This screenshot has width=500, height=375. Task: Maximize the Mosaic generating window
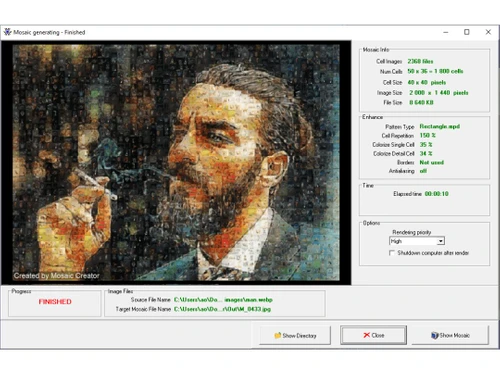click(x=467, y=32)
